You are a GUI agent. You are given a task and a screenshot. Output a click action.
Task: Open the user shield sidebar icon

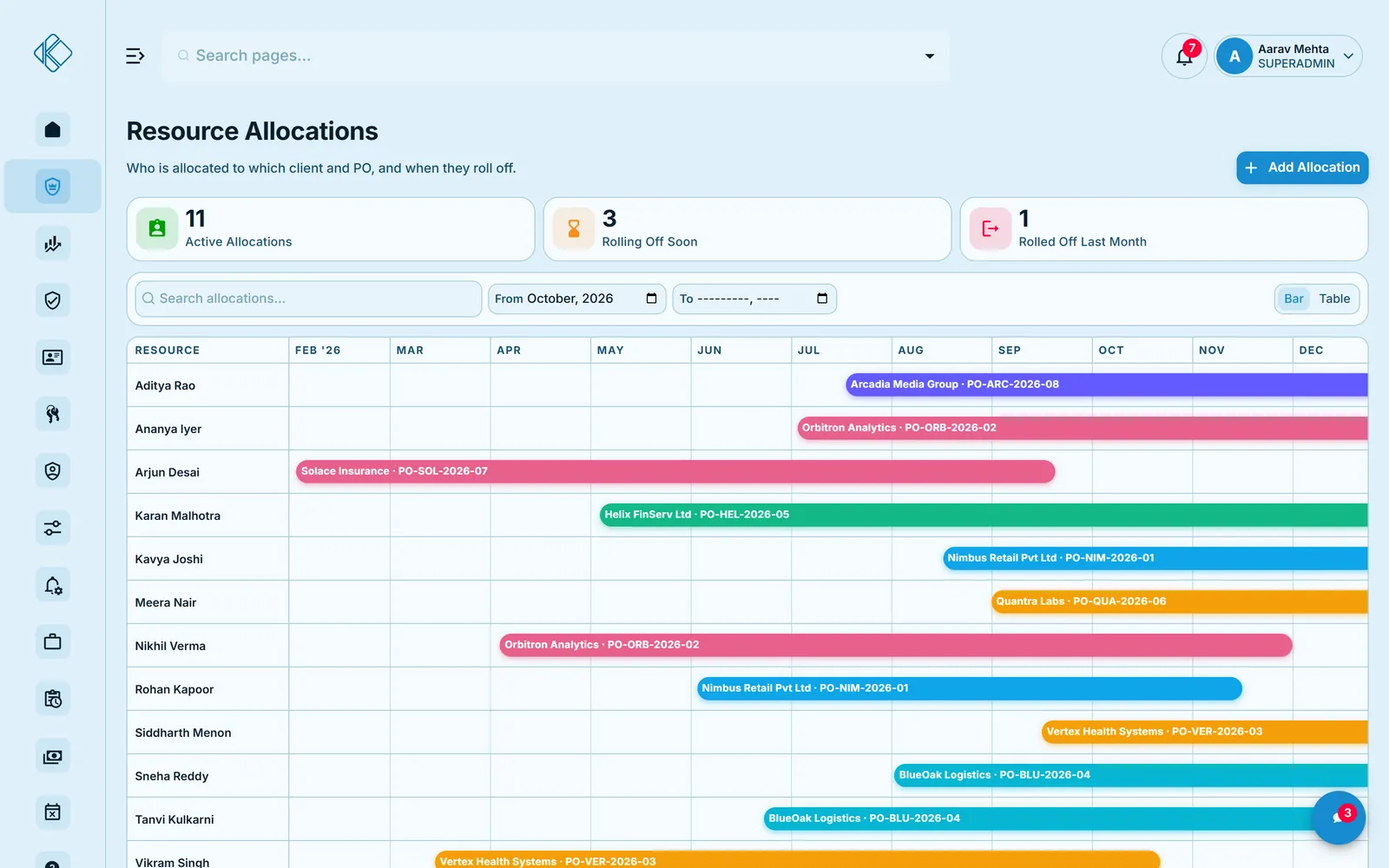[52, 471]
